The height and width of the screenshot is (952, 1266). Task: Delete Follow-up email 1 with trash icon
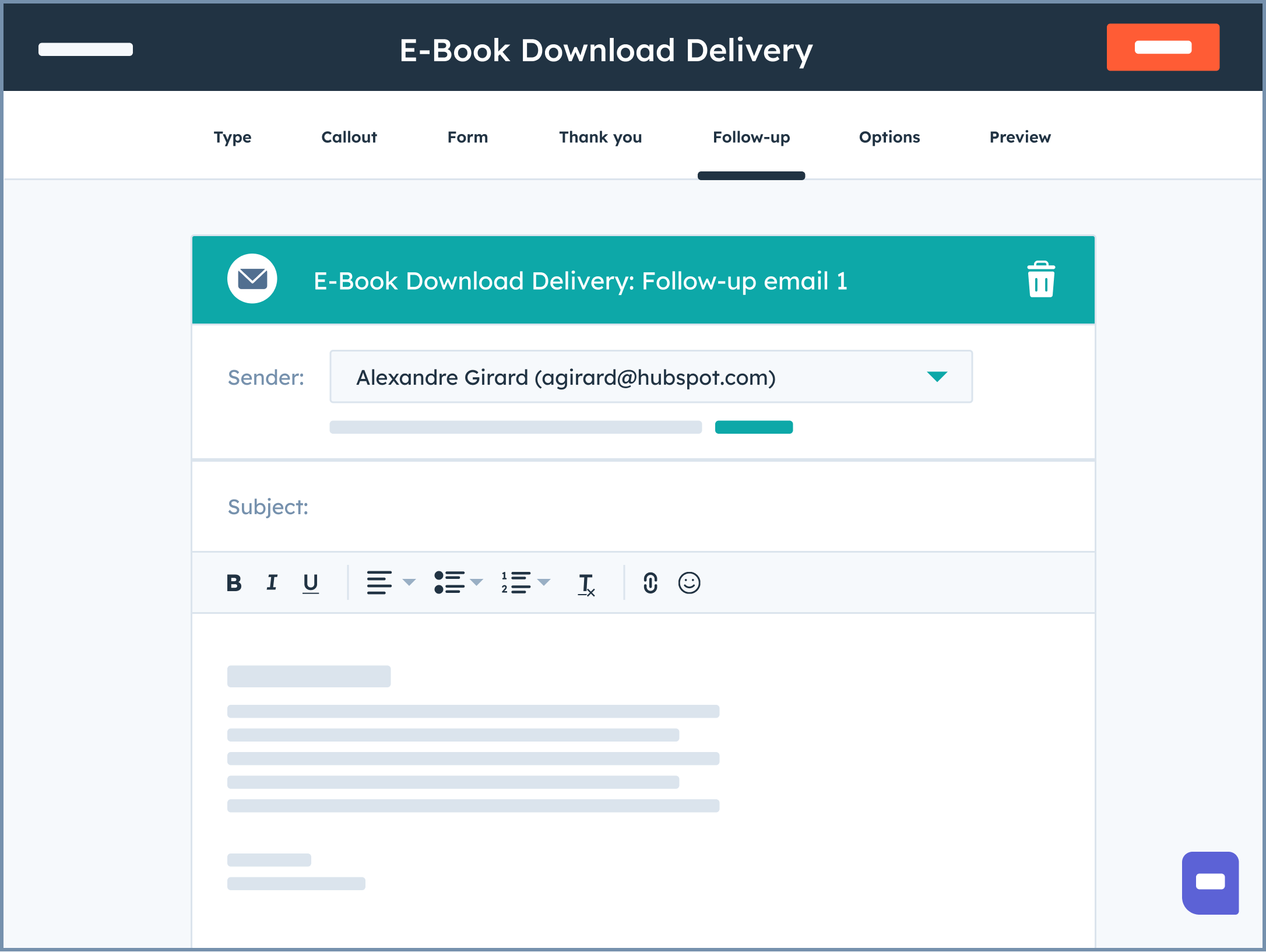pyautogui.click(x=1041, y=279)
